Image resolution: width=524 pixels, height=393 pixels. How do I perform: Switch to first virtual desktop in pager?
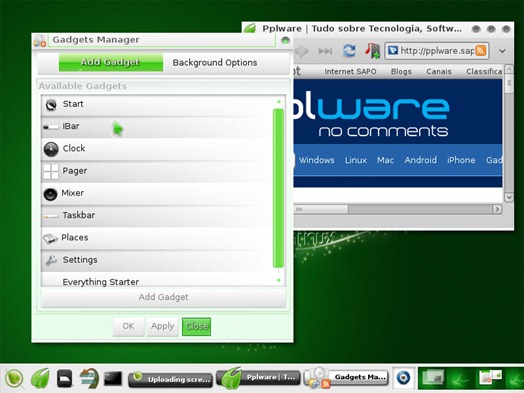433,378
